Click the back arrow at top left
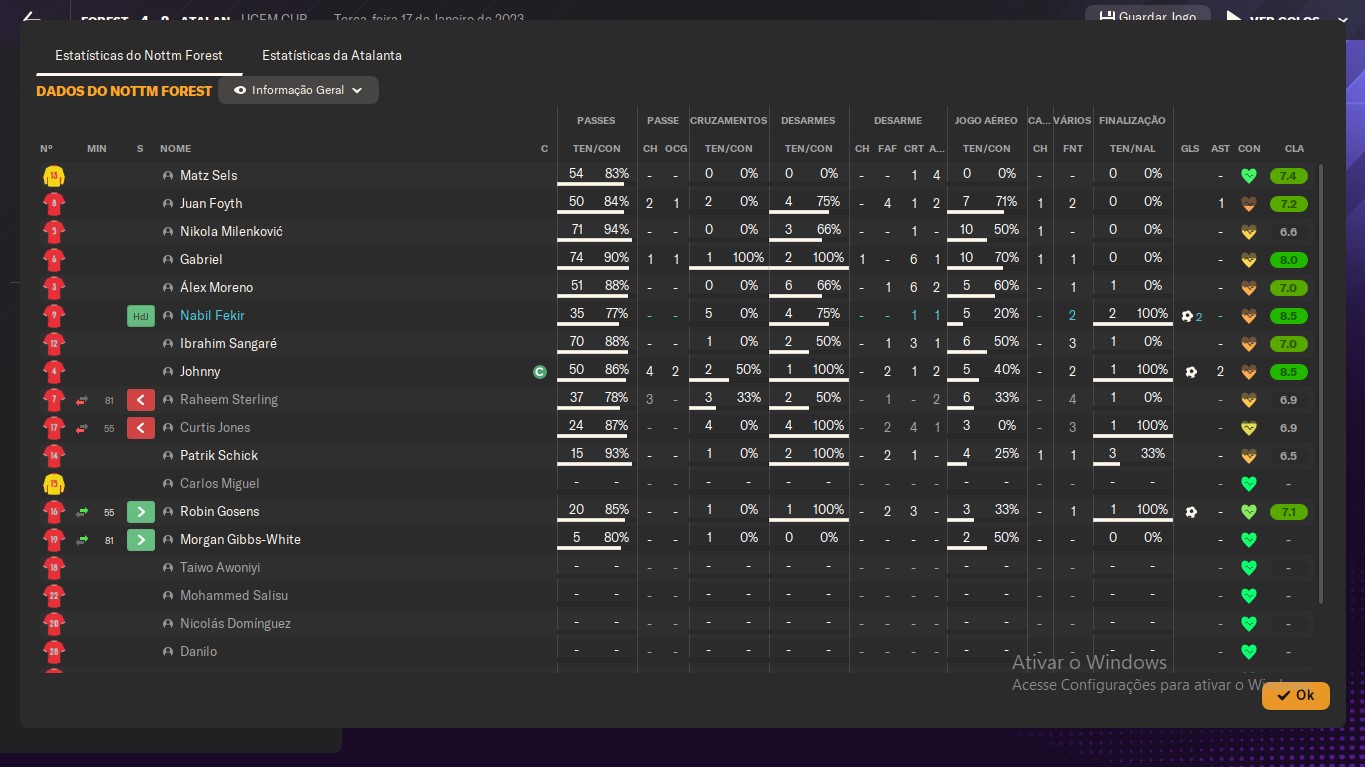 click(31, 17)
